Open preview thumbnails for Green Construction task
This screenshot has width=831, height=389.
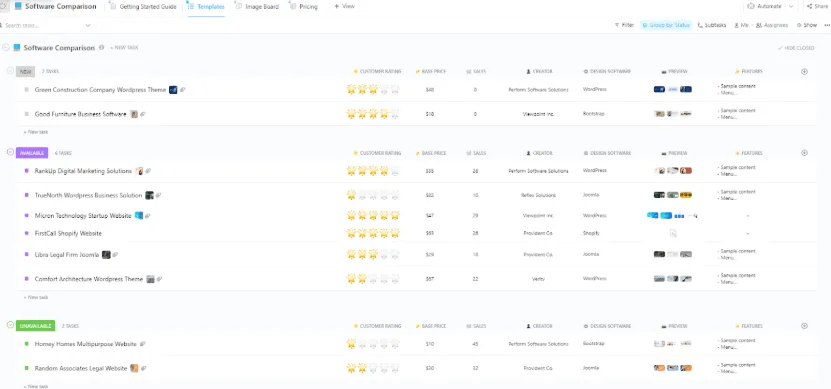tap(673, 90)
